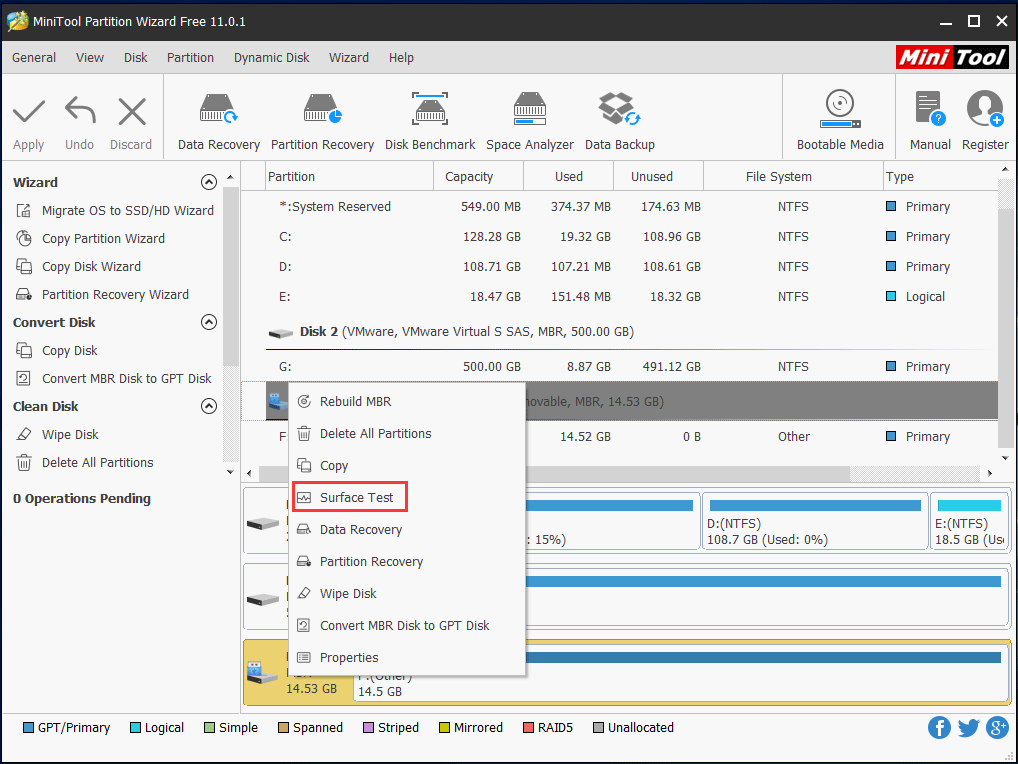This screenshot has width=1018, height=764.
Task: Select the Data Recovery toolbar icon
Action: pos(218,117)
